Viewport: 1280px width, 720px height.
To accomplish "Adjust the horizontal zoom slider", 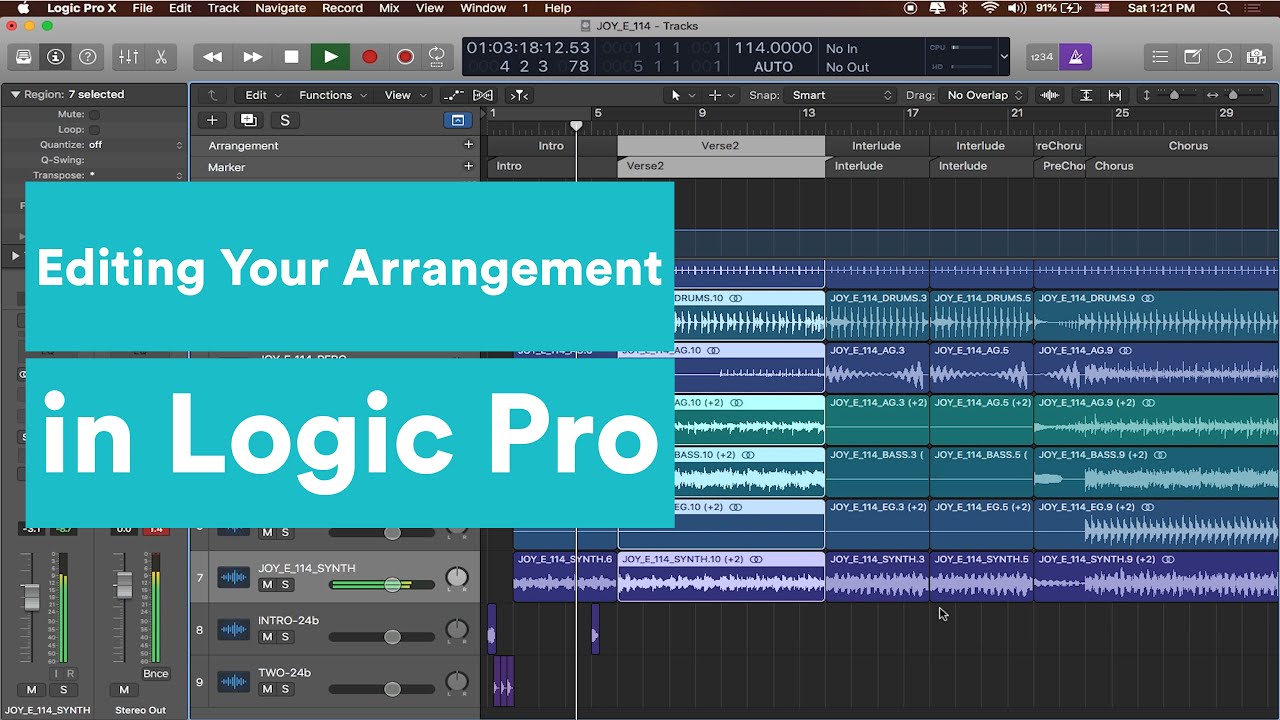I will click(x=1234, y=95).
